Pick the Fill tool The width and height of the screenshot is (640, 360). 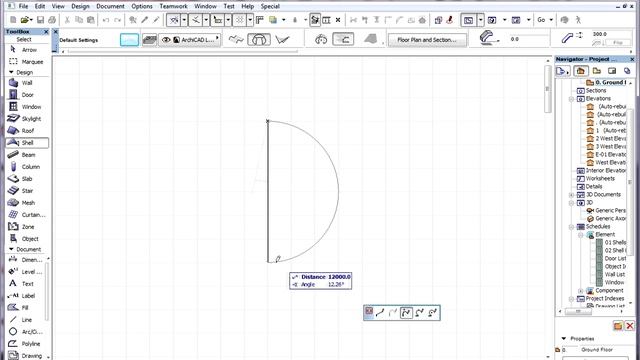pyautogui.click(x=26, y=307)
